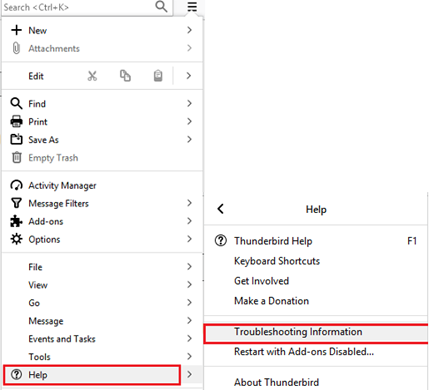Go back using the Help panel arrow
The image size is (429, 390).
point(220,209)
